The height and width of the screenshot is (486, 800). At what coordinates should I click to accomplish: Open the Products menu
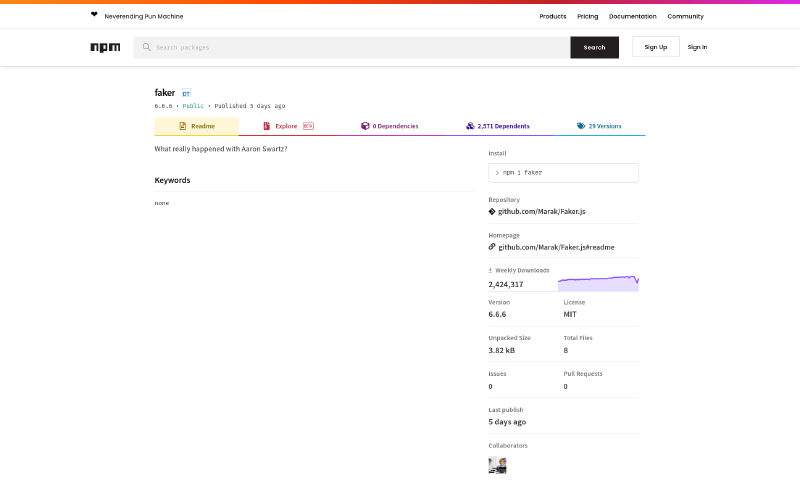pos(553,16)
